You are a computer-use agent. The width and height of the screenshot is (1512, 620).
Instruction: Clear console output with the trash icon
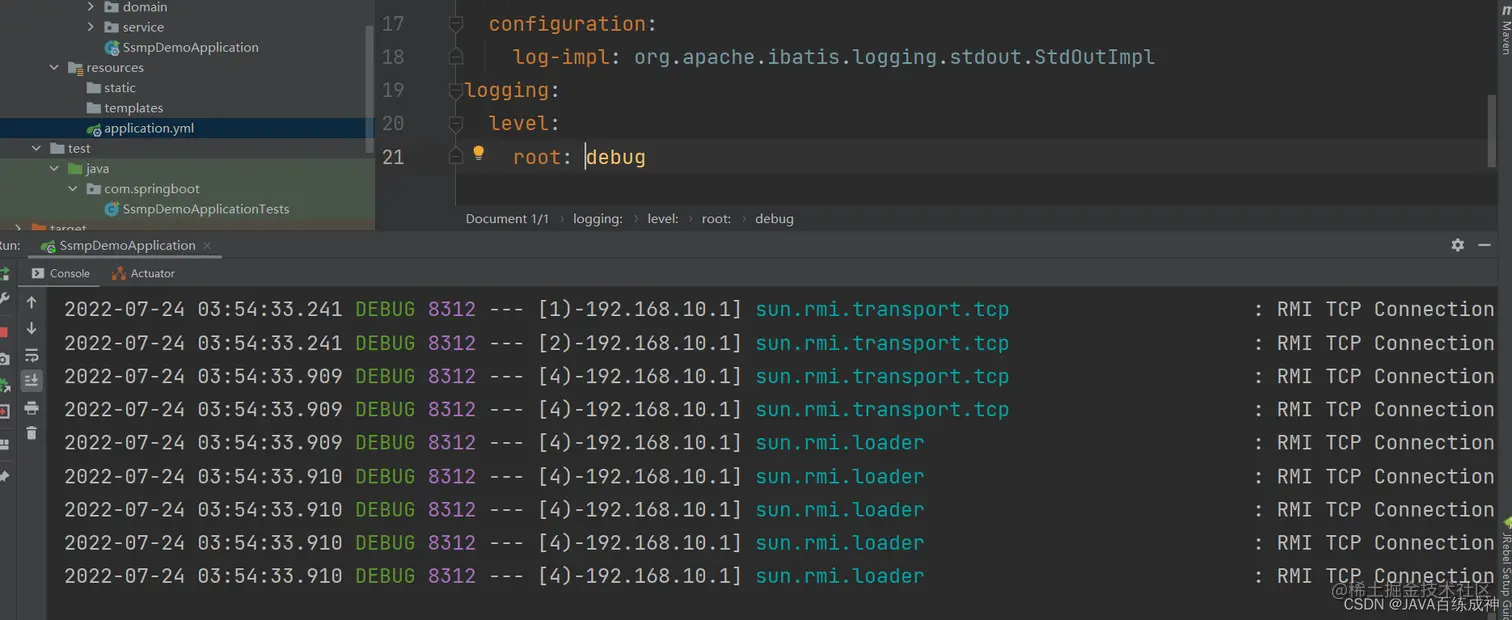click(x=31, y=433)
